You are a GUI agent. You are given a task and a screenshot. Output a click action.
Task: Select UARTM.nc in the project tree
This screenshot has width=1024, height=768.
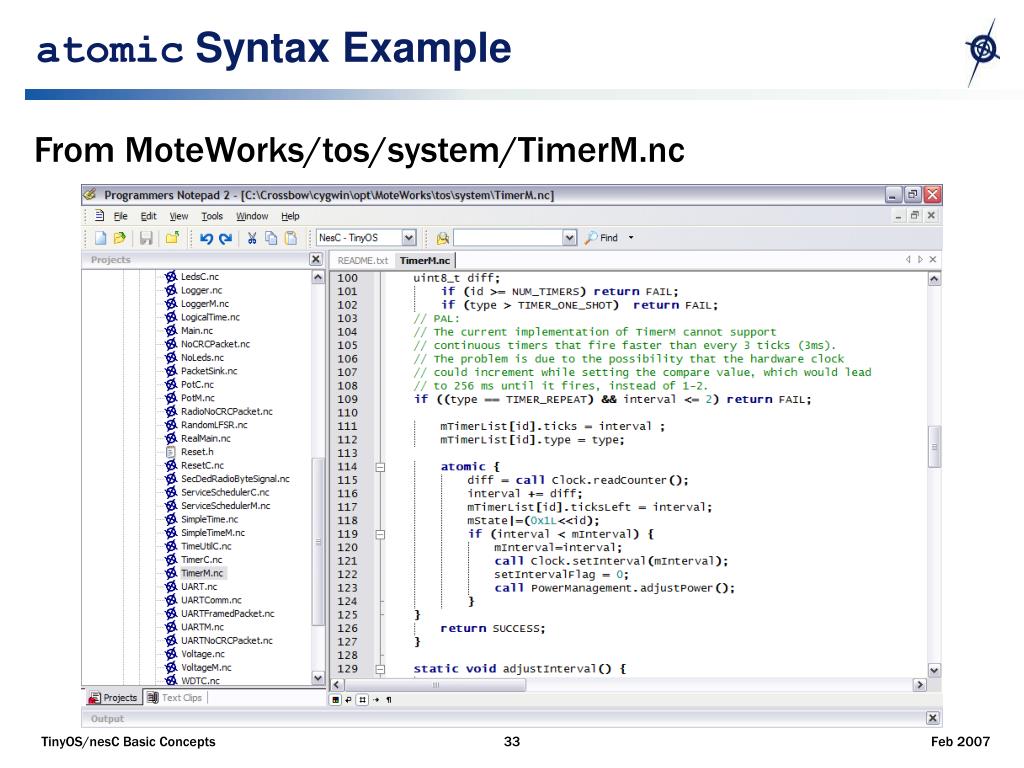click(202, 627)
